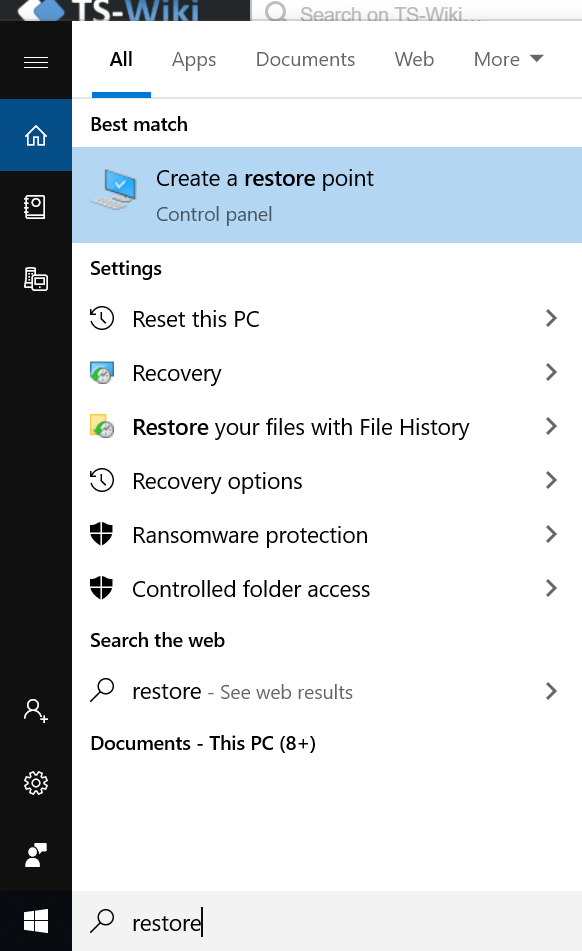Open the hamburger menu in the sidebar

(36, 62)
